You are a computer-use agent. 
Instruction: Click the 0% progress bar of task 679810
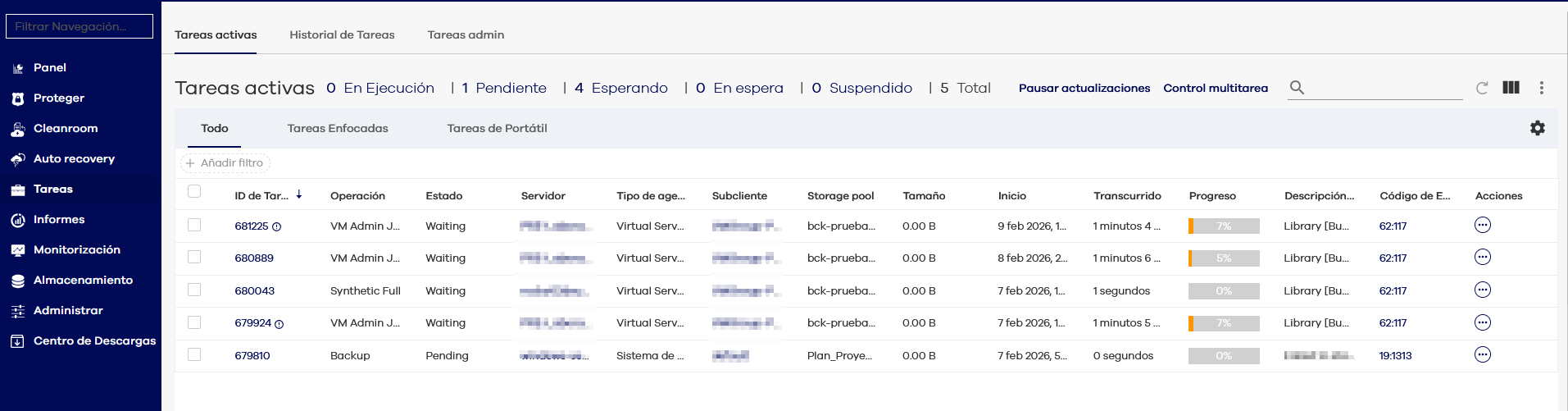point(1224,355)
